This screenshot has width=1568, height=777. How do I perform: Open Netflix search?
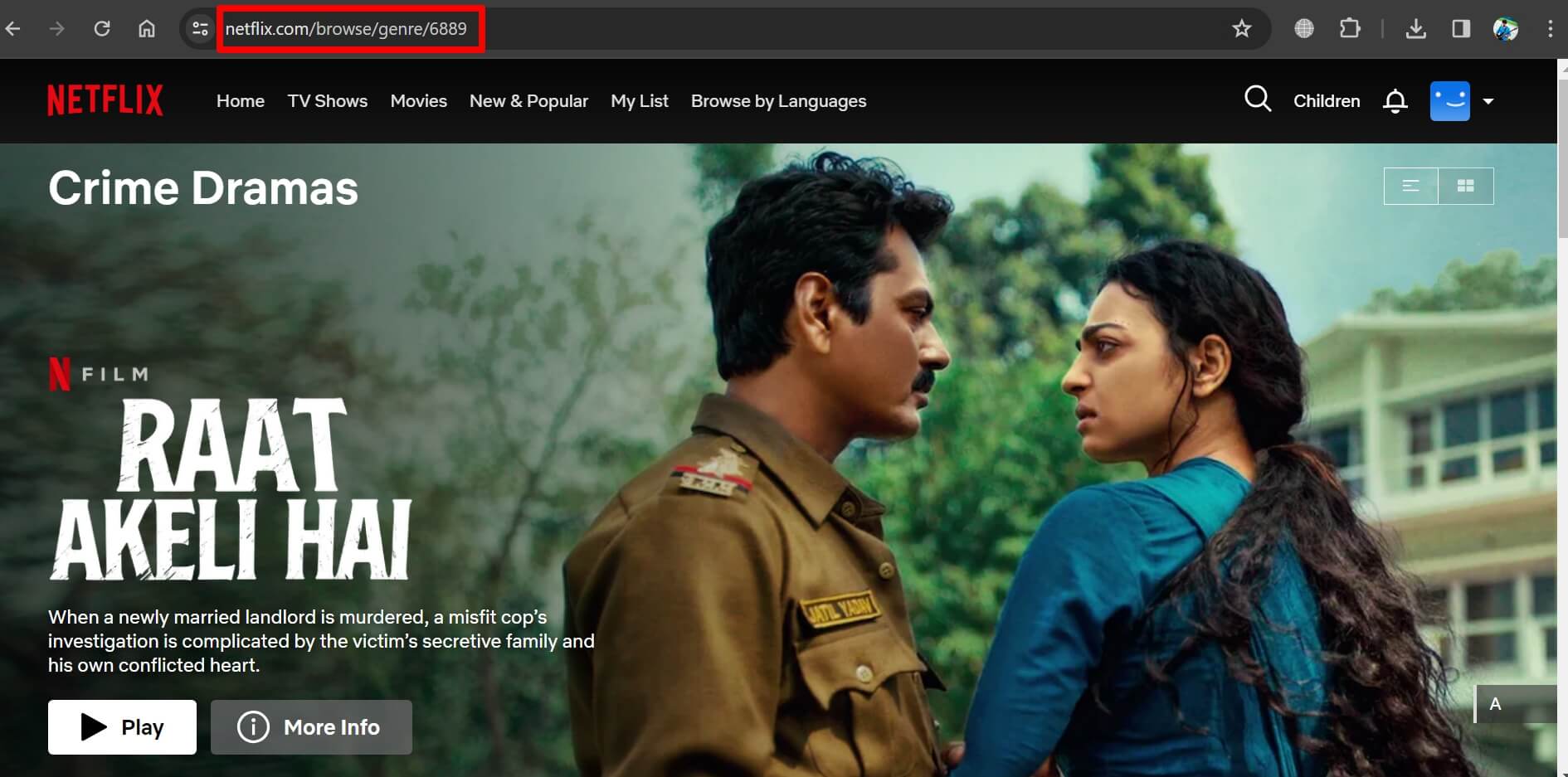coord(1258,100)
